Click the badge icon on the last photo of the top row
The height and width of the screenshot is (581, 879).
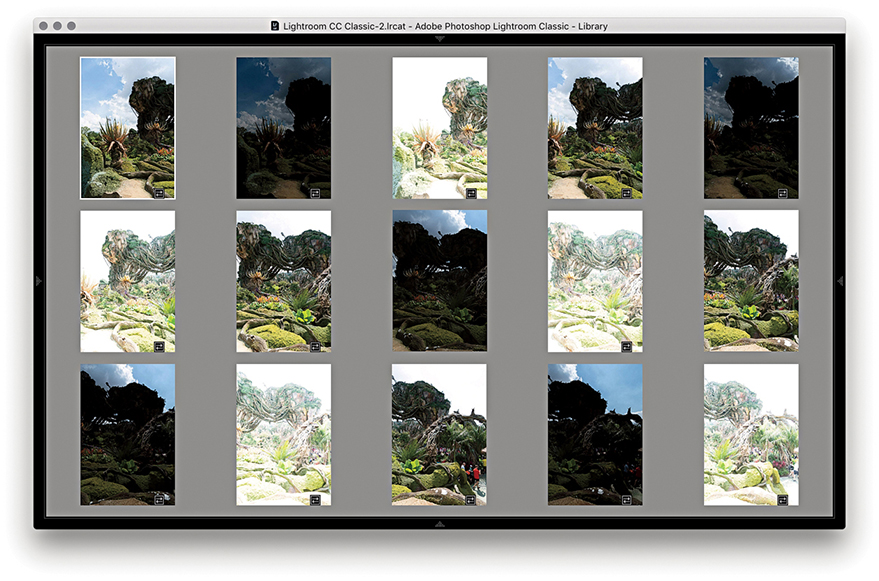(x=782, y=192)
